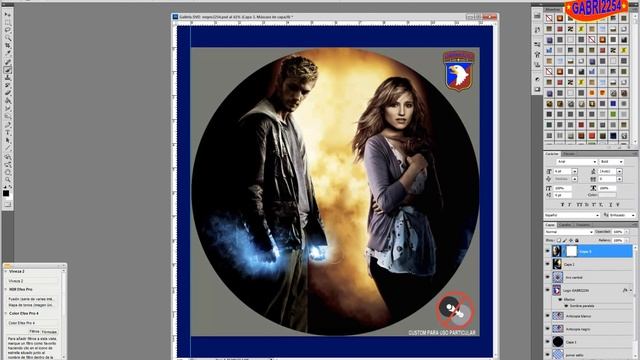The image size is (640, 360).
Task: Click the Layers panel vertical scrollbar
Action: [635, 302]
